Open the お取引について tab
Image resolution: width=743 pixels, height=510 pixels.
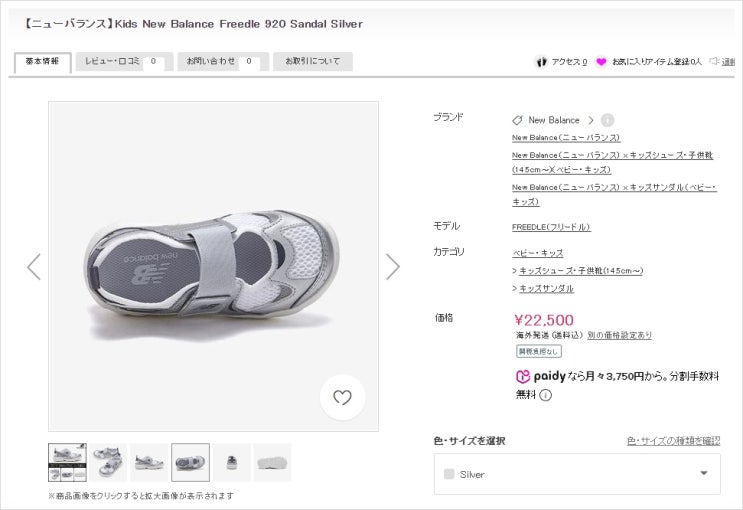click(x=313, y=62)
